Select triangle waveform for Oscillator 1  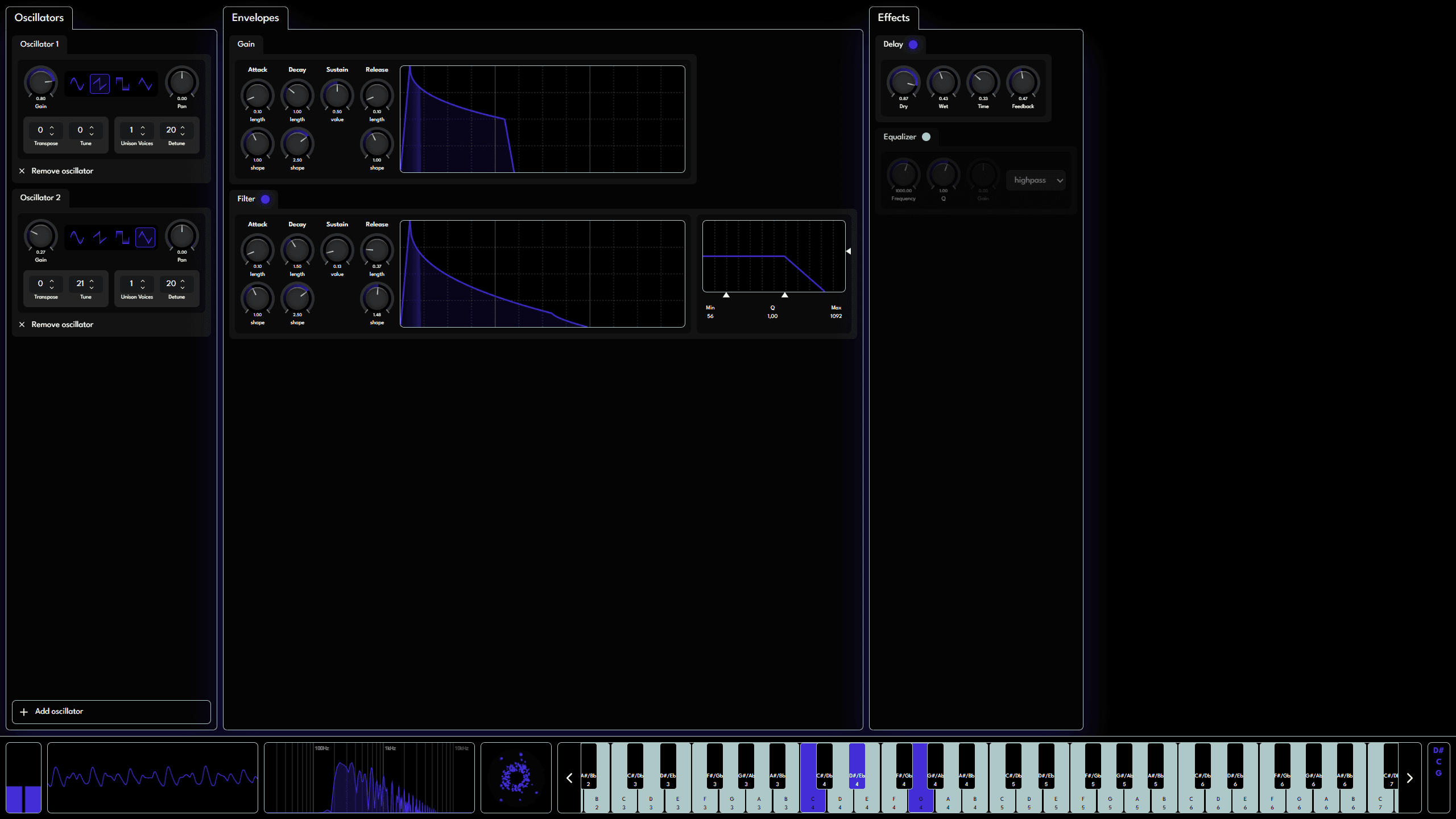pos(146,84)
